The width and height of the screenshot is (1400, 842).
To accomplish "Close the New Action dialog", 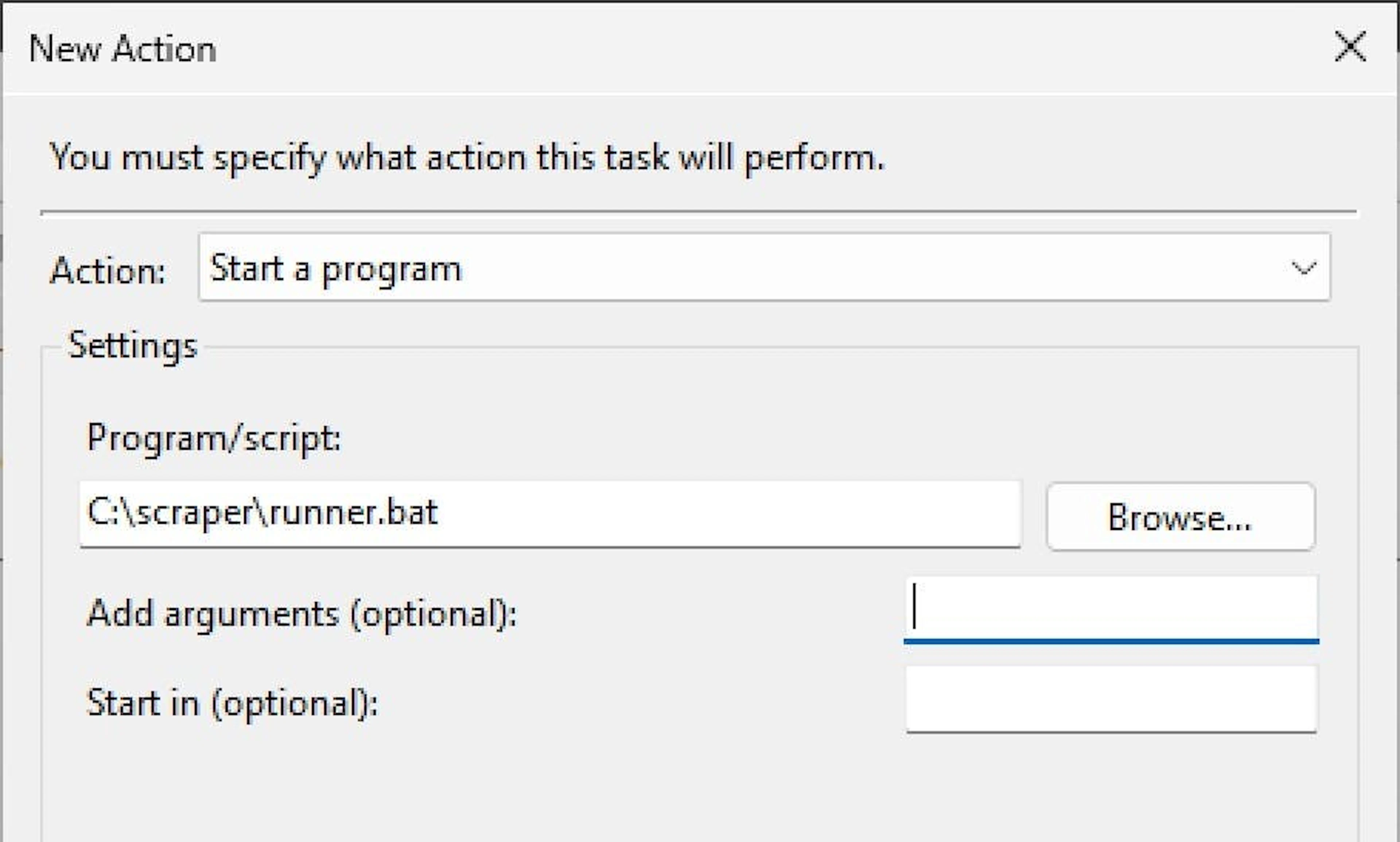I will 1350,47.
